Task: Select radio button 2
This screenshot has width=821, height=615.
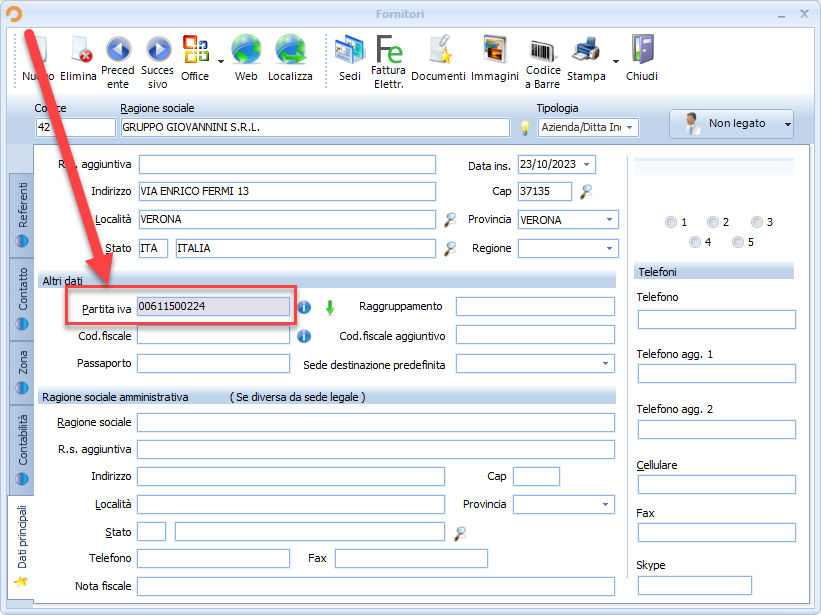Action: [713, 222]
